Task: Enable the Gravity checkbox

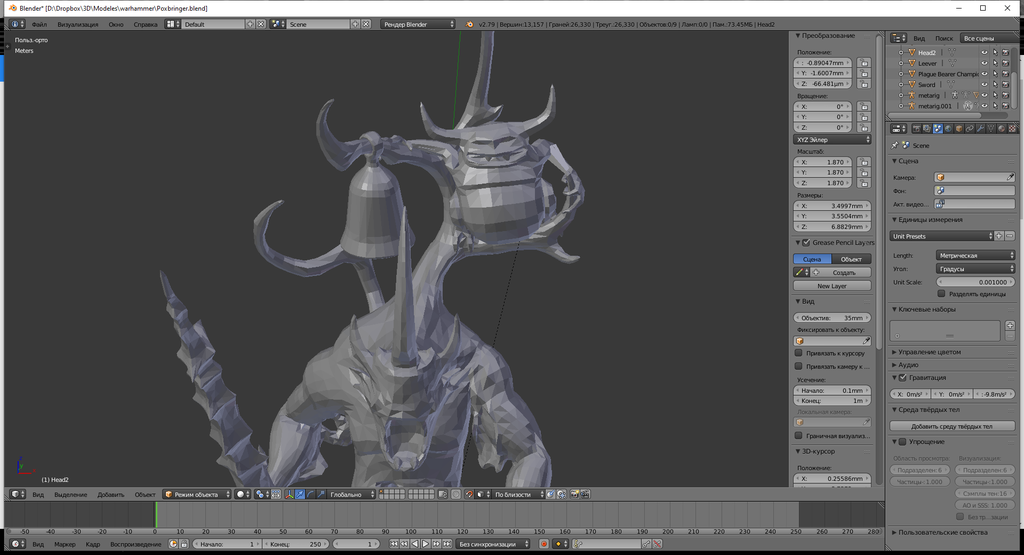Action: pyautogui.click(x=903, y=378)
